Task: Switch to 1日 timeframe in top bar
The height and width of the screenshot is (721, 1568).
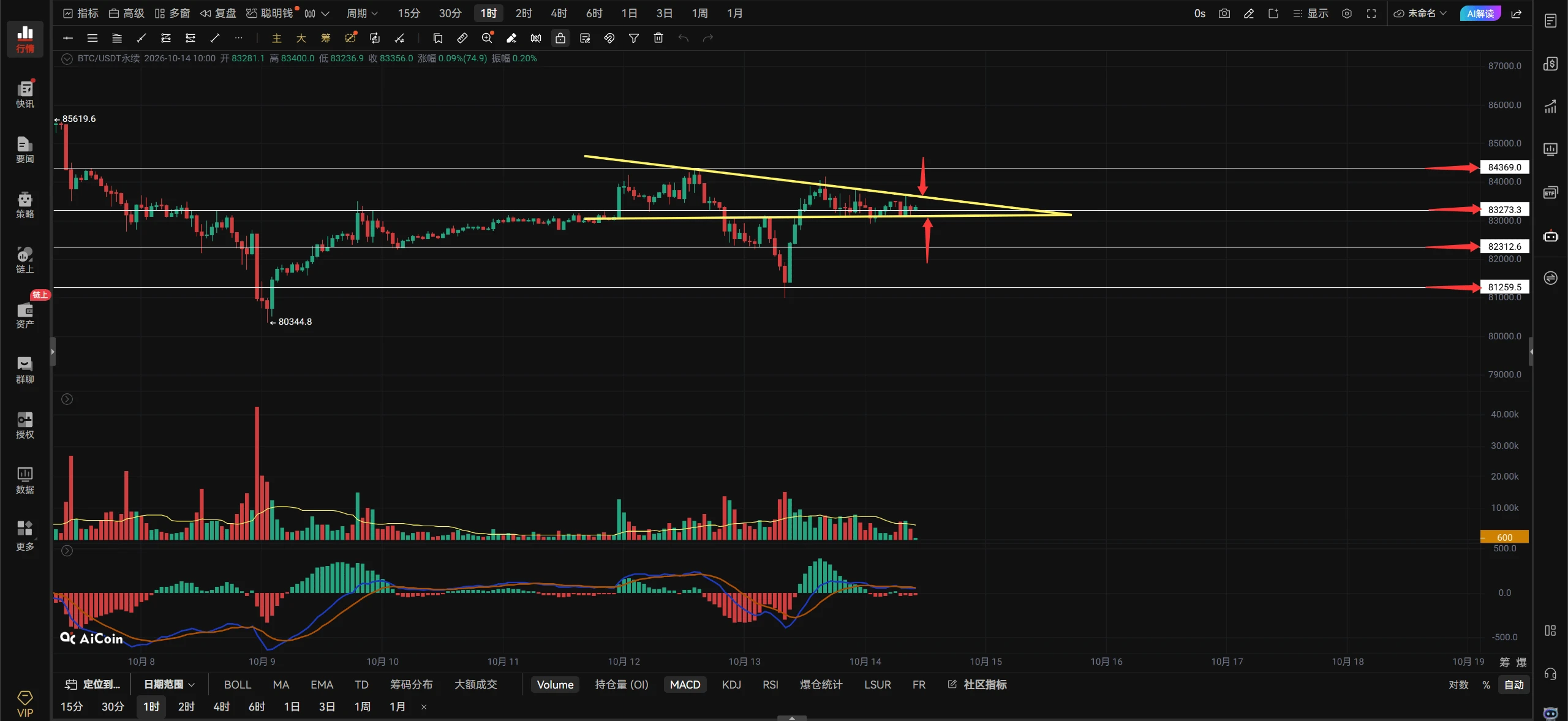Action: coord(629,13)
